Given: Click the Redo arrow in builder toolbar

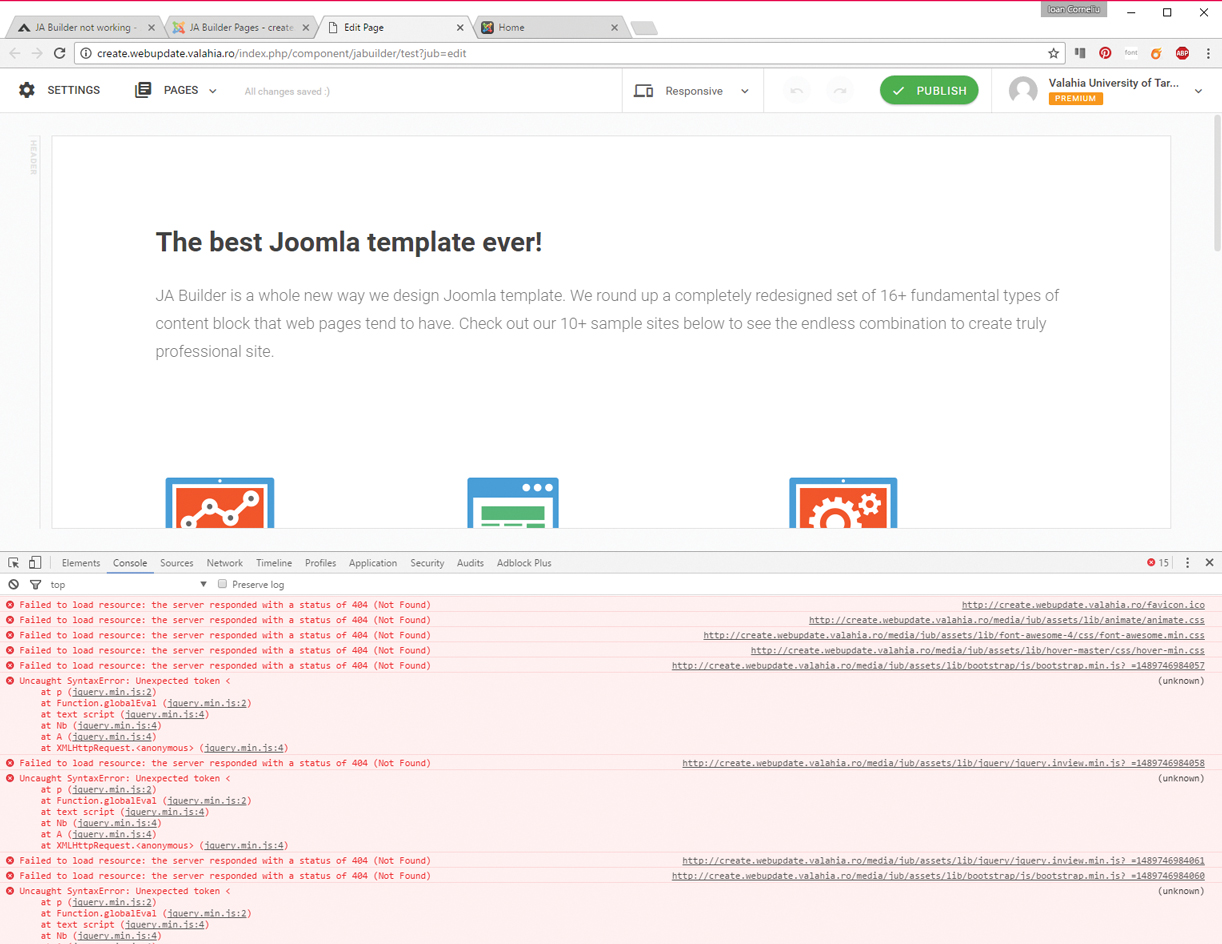Looking at the screenshot, I should pyautogui.click(x=840, y=91).
